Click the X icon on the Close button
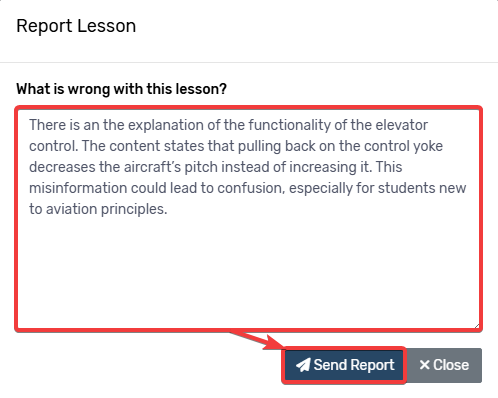Image resolution: width=498 pixels, height=398 pixels. click(424, 365)
